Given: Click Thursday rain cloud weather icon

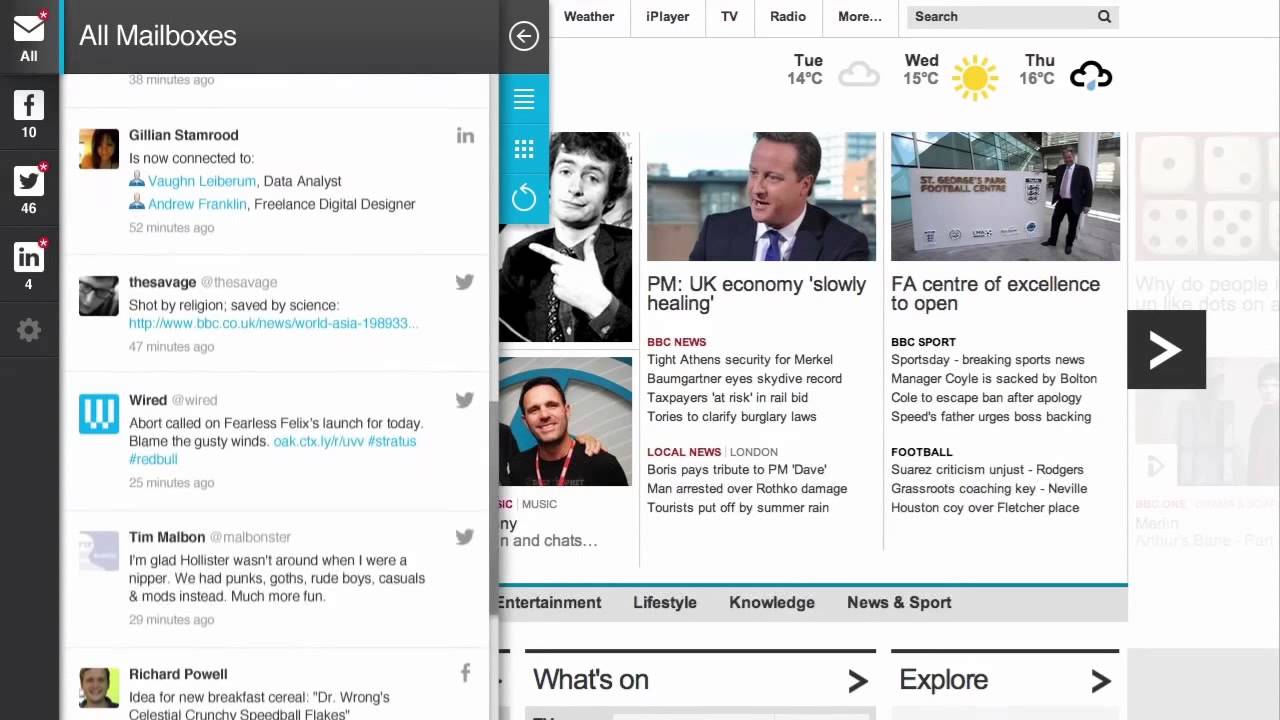Looking at the screenshot, I should click(x=1091, y=76).
